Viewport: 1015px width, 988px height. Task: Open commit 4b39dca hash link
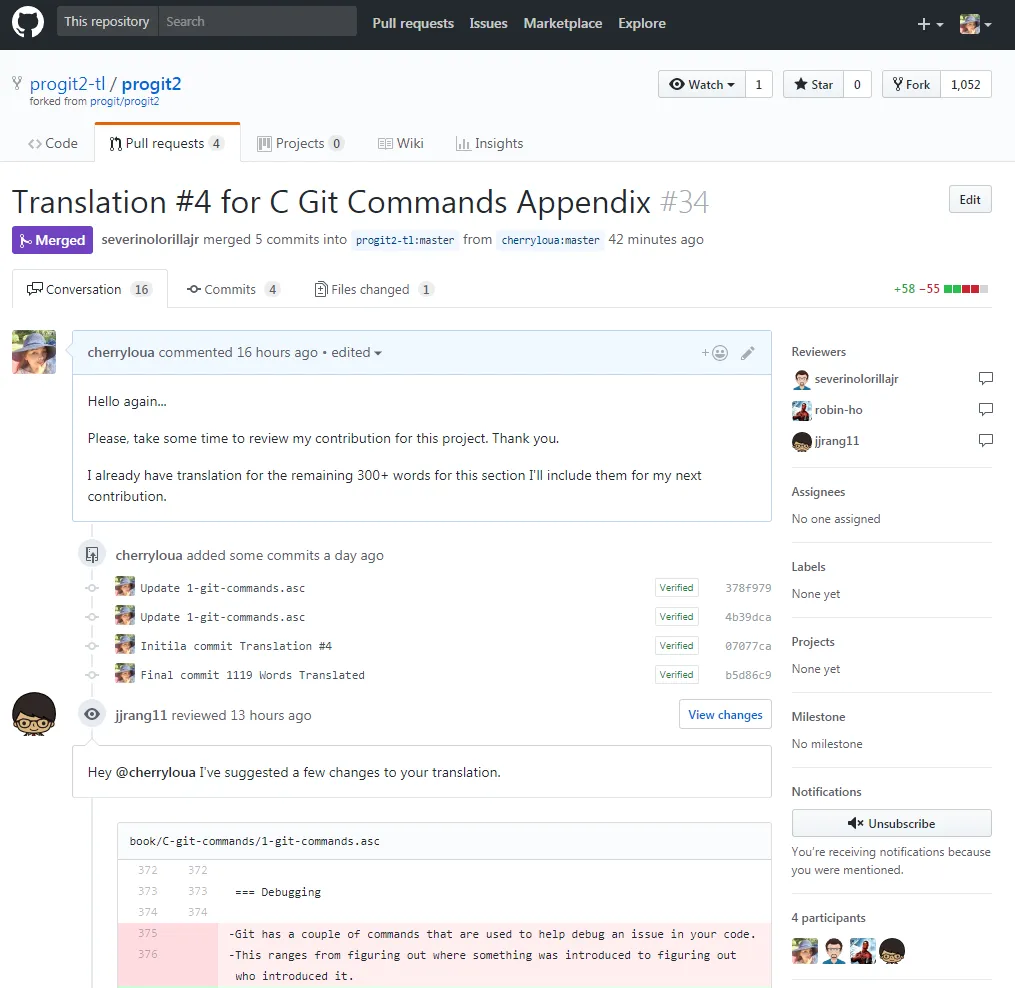tap(748, 617)
